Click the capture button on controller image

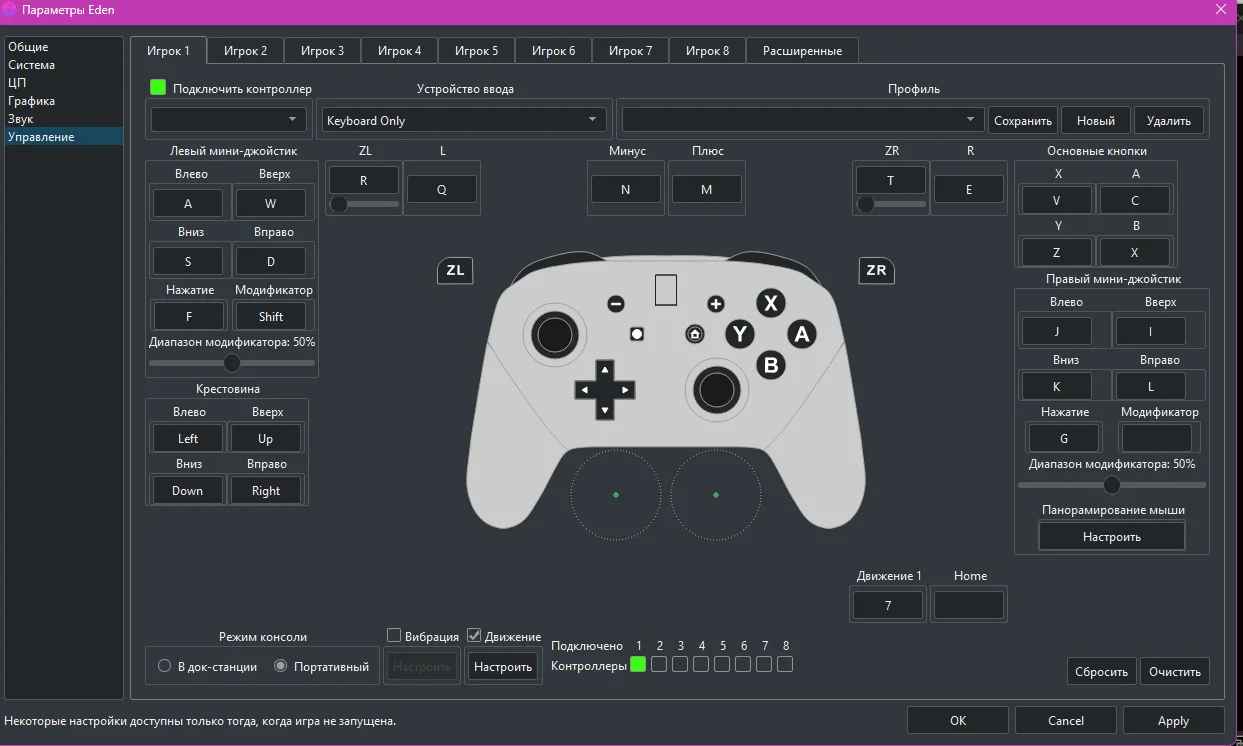pos(636,334)
